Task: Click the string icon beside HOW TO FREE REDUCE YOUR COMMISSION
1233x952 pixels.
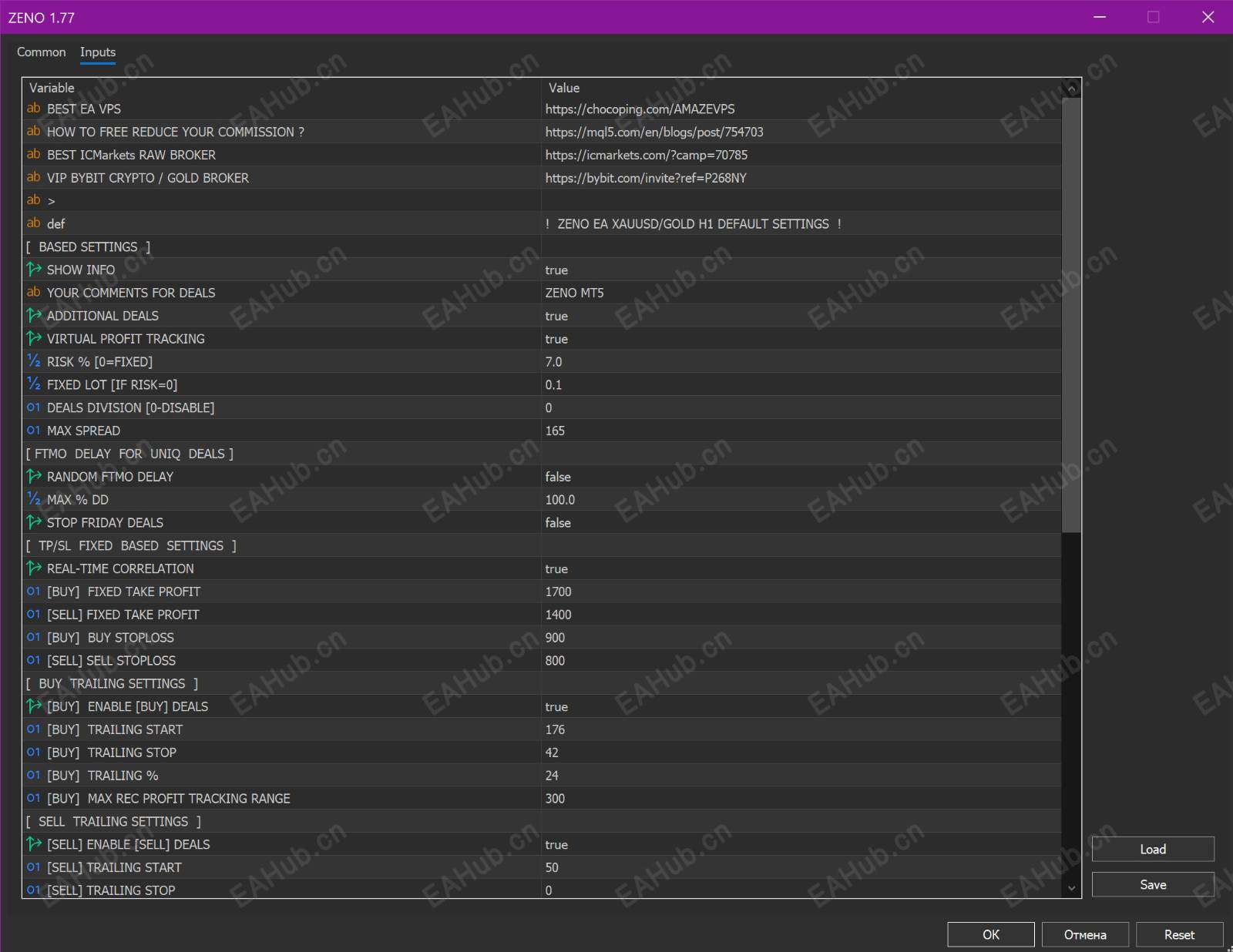Action: [33, 132]
